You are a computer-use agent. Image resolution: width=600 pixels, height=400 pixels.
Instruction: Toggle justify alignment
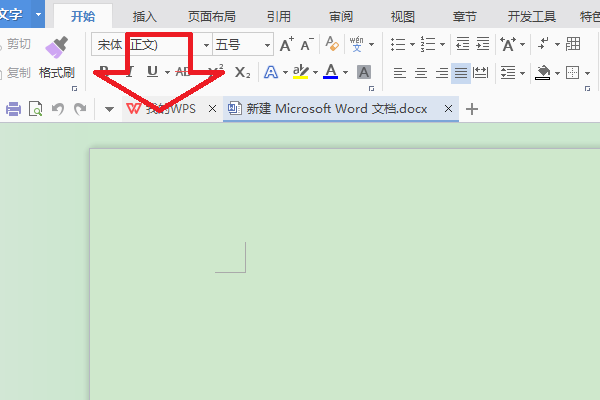pyautogui.click(x=461, y=73)
